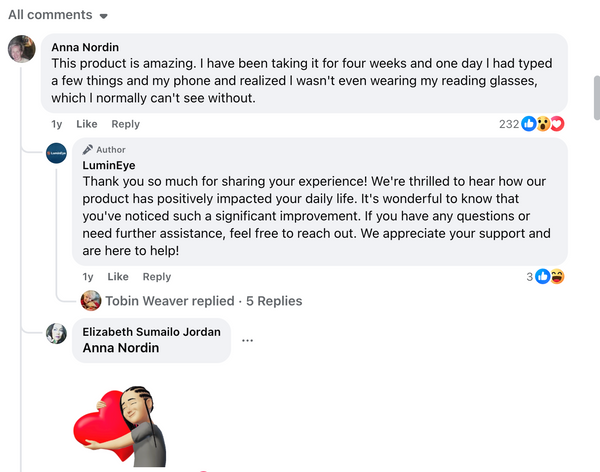Like LuminEye's reply
The image size is (600, 472).
point(118,276)
